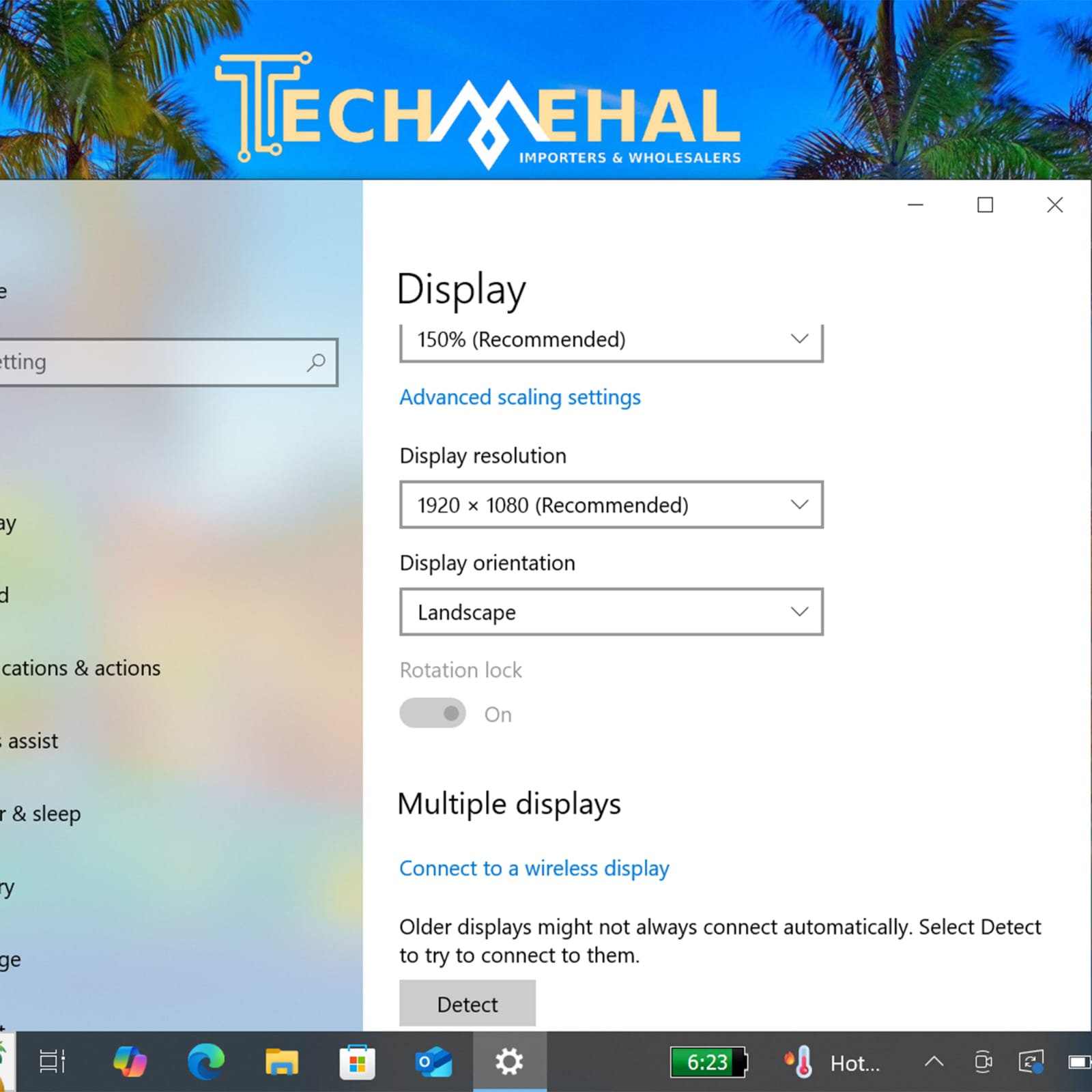This screenshot has width=1092, height=1092.
Task: Open Microsoft Store from taskbar
Action: pyautogui.click(x=357, y=1062)
